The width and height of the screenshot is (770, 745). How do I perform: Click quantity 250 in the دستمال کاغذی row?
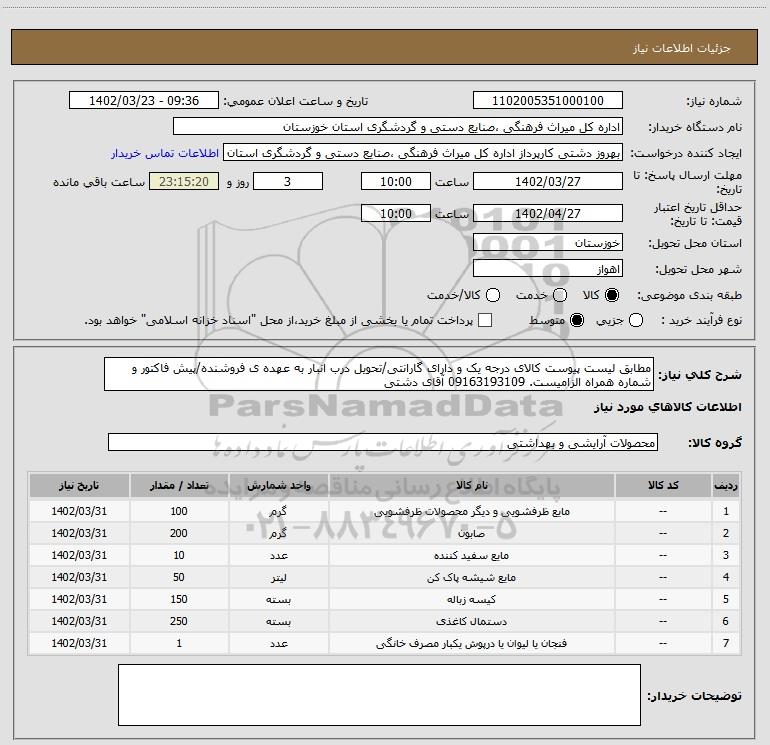pyautogui.click(x=179, y=621)
